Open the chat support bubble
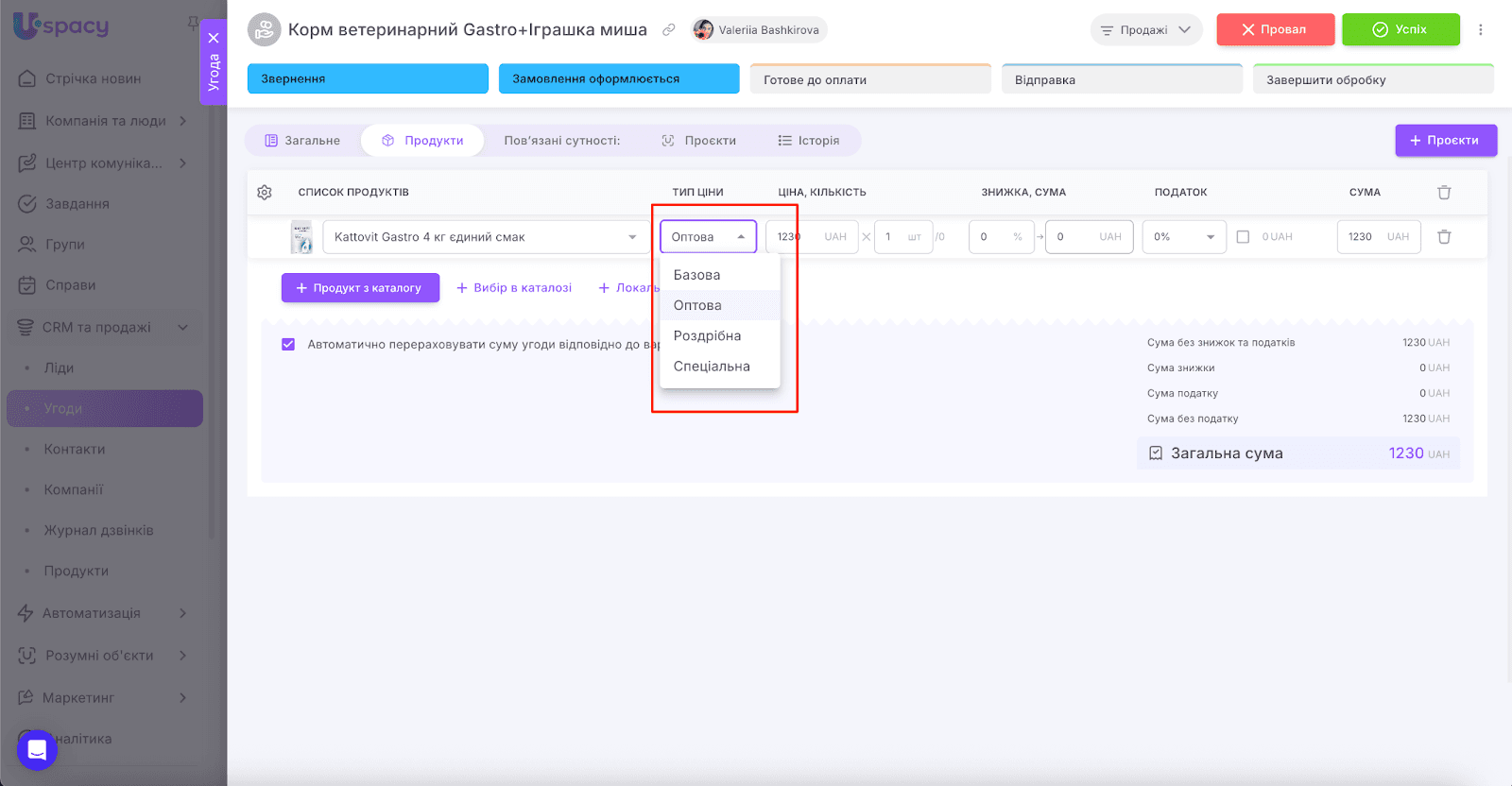This screenshot has width=1512, height=786. click(x=37, y=750)
